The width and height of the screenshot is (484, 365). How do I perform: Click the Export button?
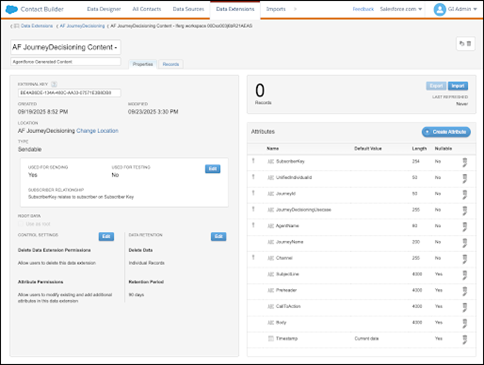tap(436, 86)
